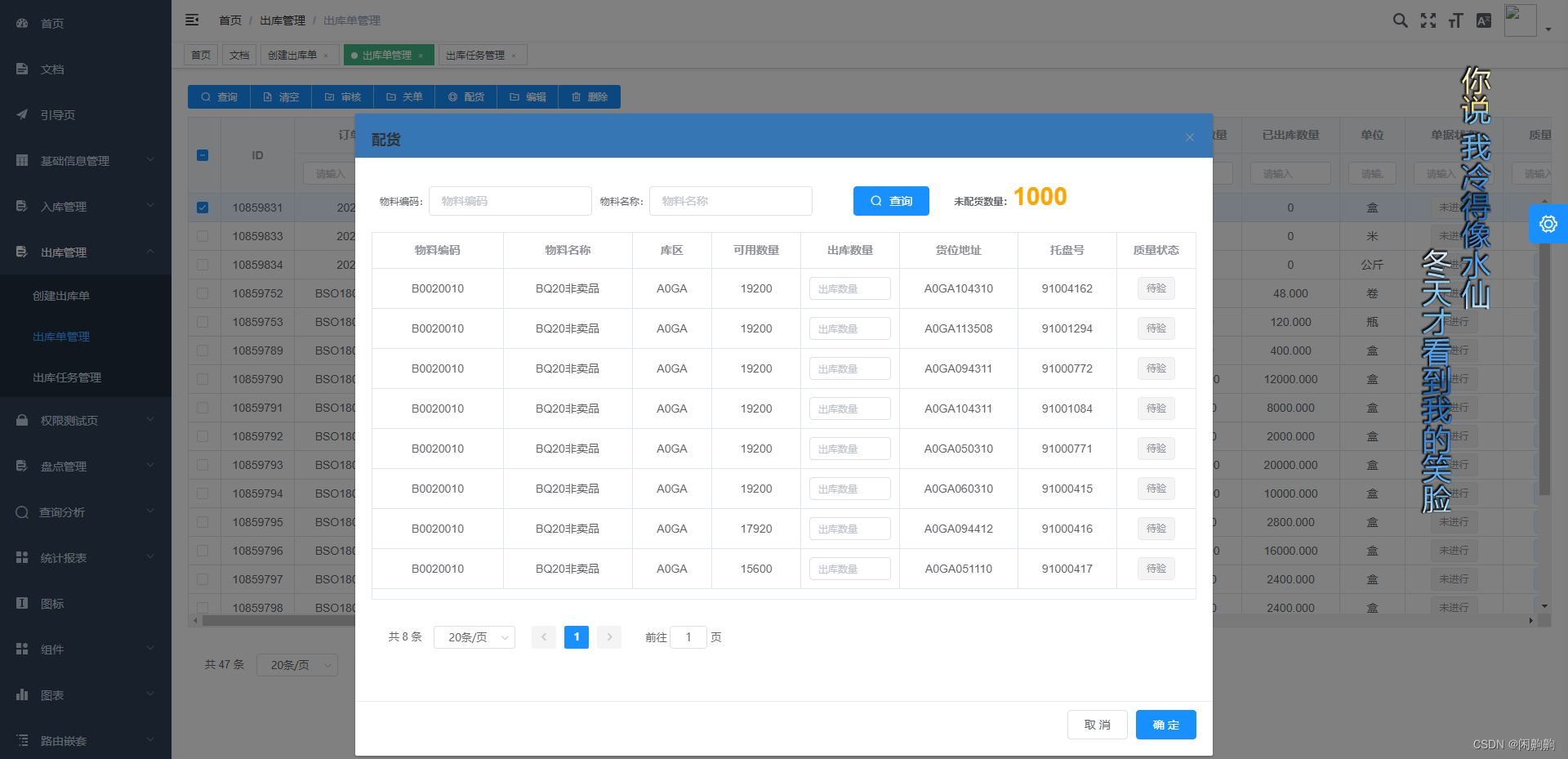This screenshot has height=759, width=1568.
Task: Click the main table horizontal scrollbar
Action: 278,621
